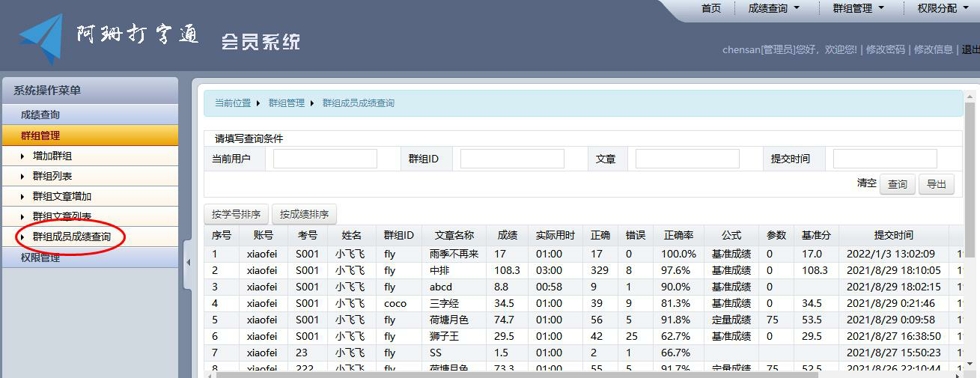Click the 姓名 column header
Image resolution: width=980 pixels, height=378 pixels.
tap(352, 236)
